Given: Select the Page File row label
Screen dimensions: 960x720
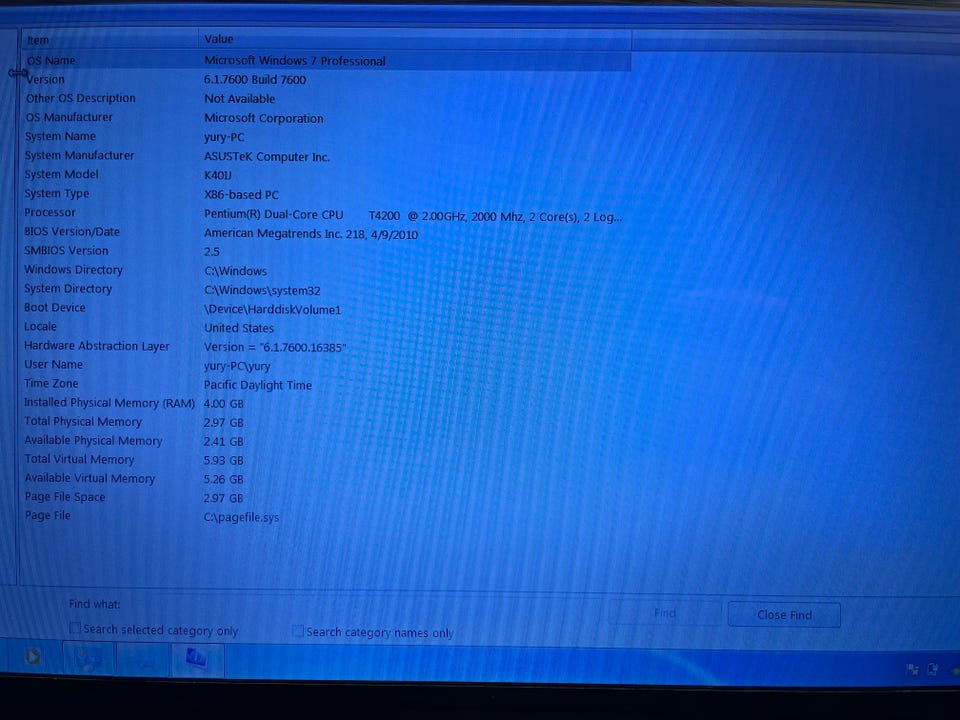Looking at the screenshot, I should pyautogui.click(x=47, y=515).
